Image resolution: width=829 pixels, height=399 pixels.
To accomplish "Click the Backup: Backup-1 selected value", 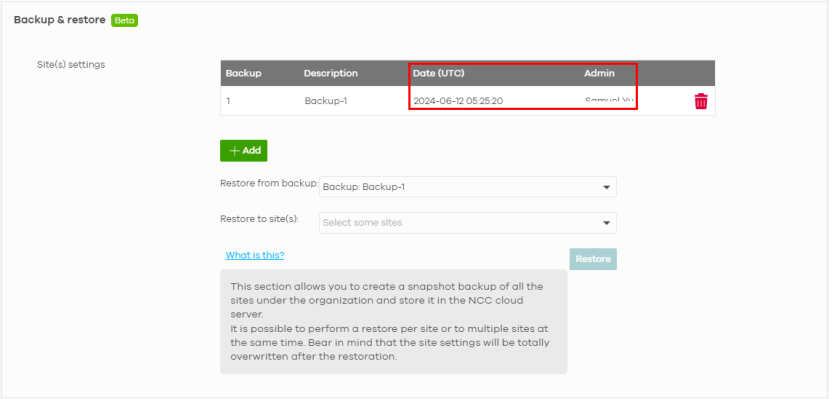I will pyautogui.click(x=364, y=187).
